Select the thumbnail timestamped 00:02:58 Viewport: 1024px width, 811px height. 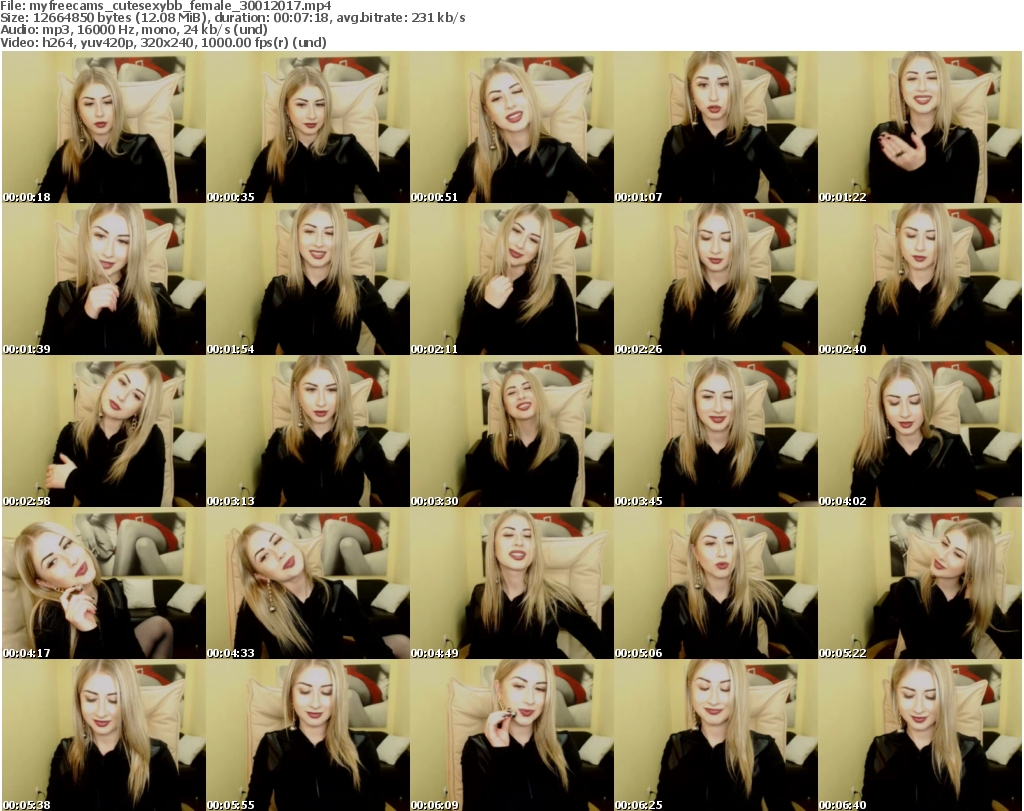click(x=104, y=432)
